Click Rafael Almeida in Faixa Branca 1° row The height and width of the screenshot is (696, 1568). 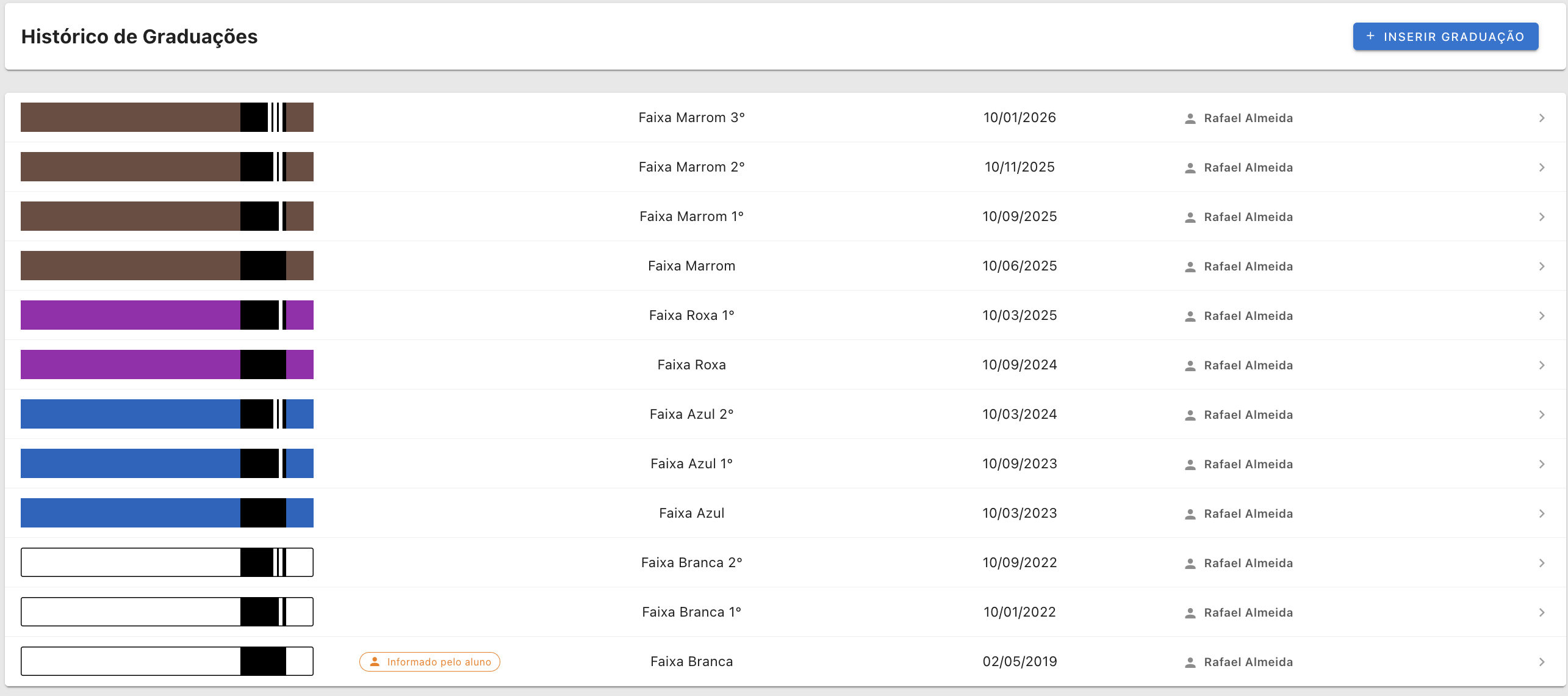(x=1248, y=613)
